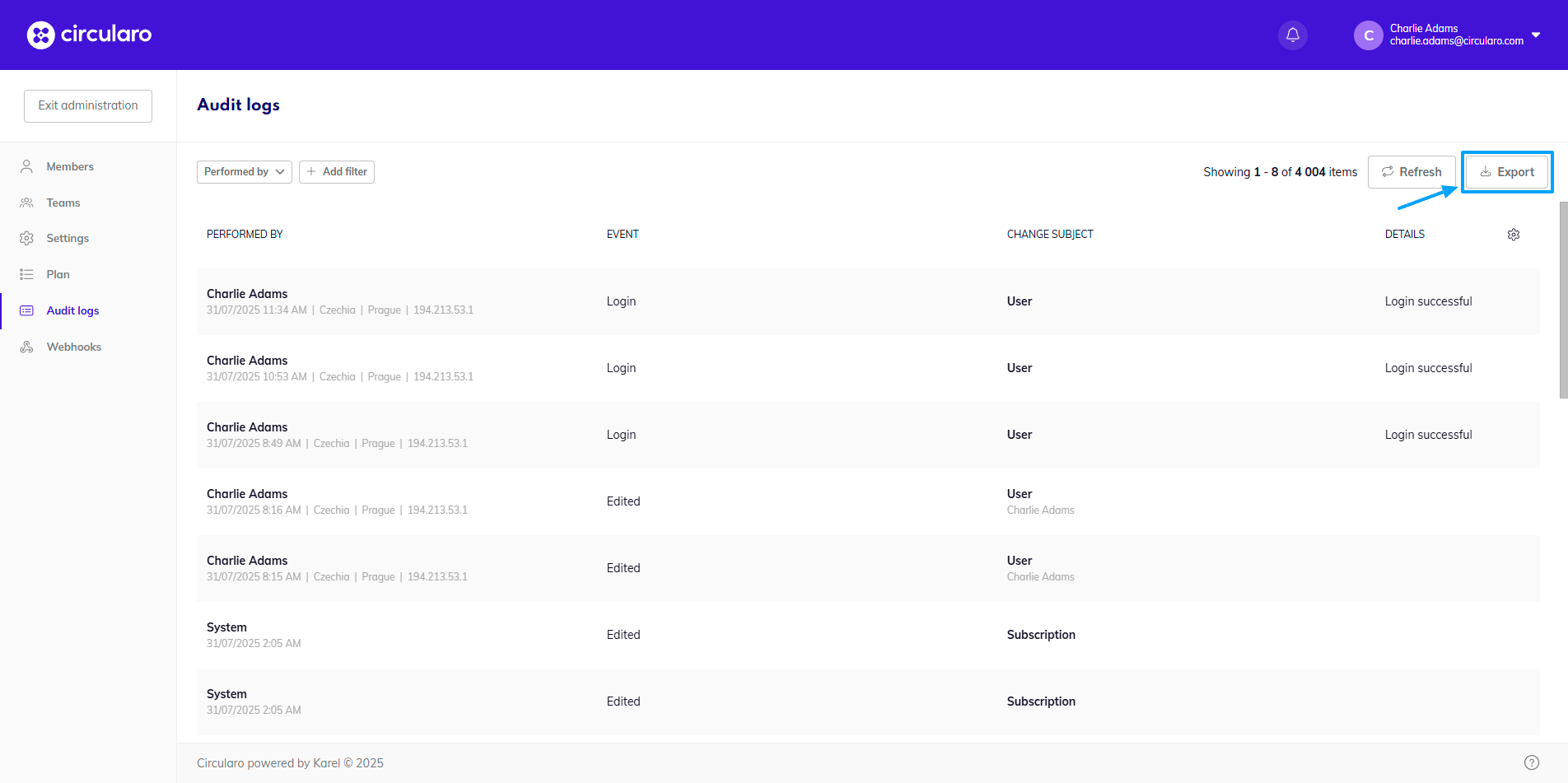Open Settings from the admin sidebar
This screenshot has height=783, width=1568.
pyautogui.click(x=68, y=238)
